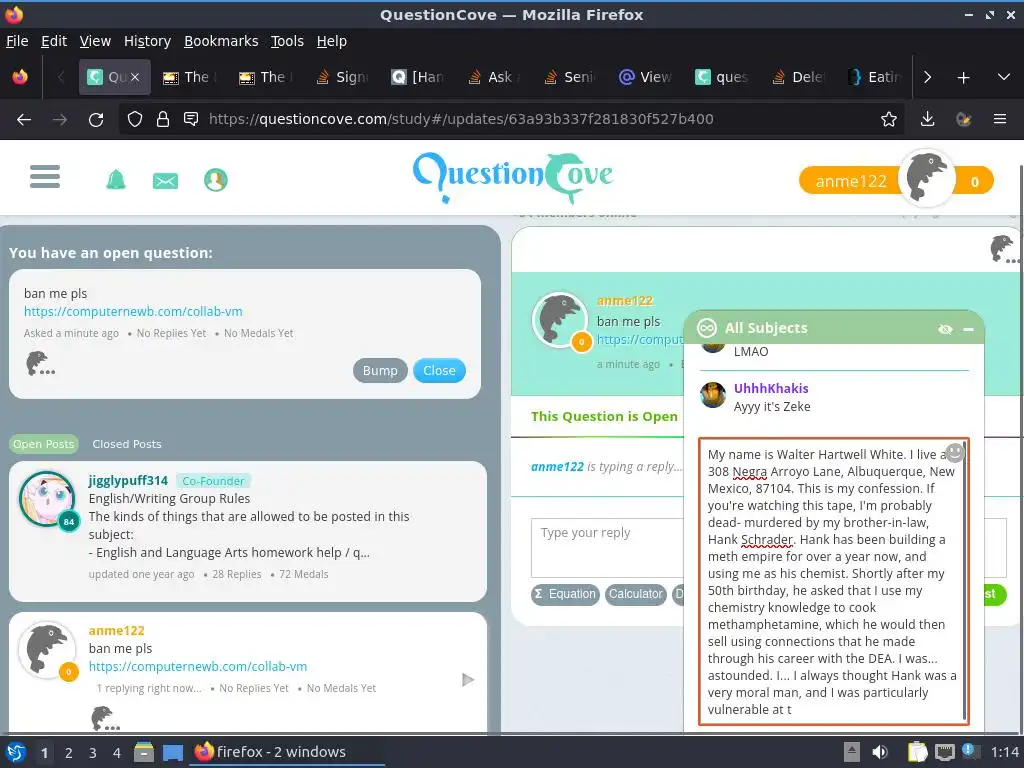Open the Tools menu

point(287,41)
